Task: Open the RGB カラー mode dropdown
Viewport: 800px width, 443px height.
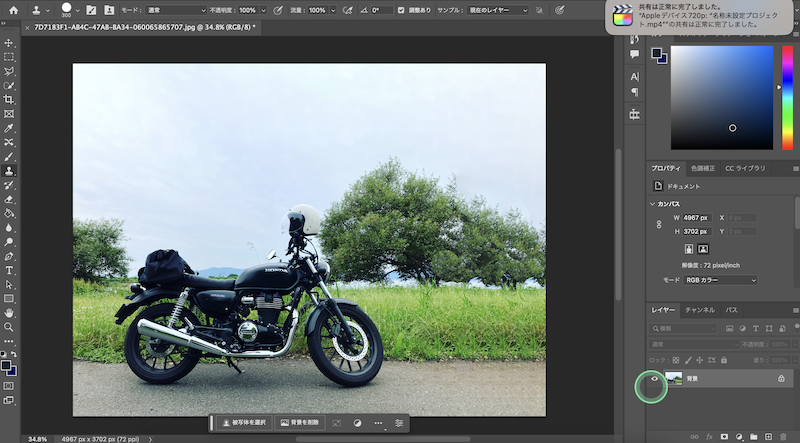Action: pyautogui.click(x=720, y=280)
